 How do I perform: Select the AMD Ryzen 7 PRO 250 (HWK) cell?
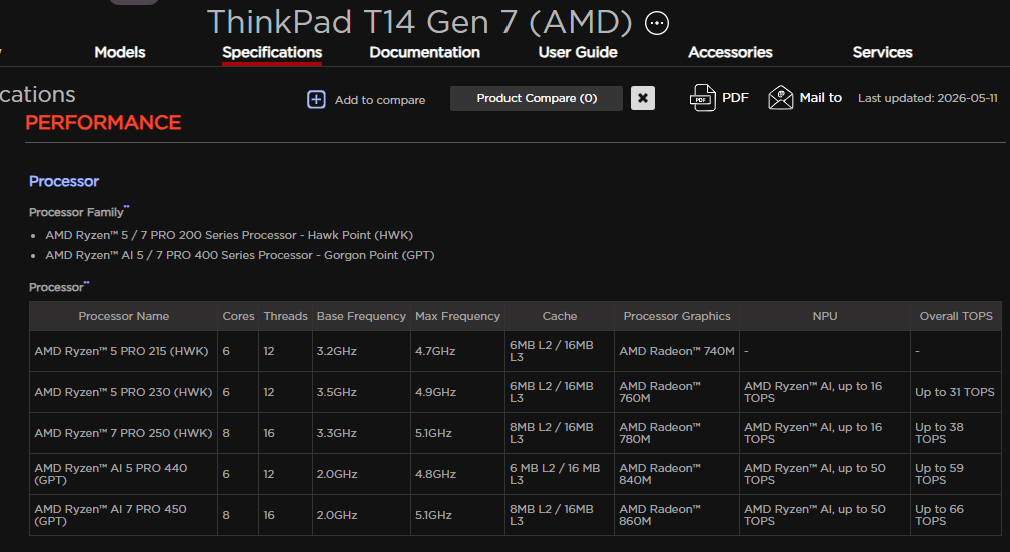[x=124, y=433]
